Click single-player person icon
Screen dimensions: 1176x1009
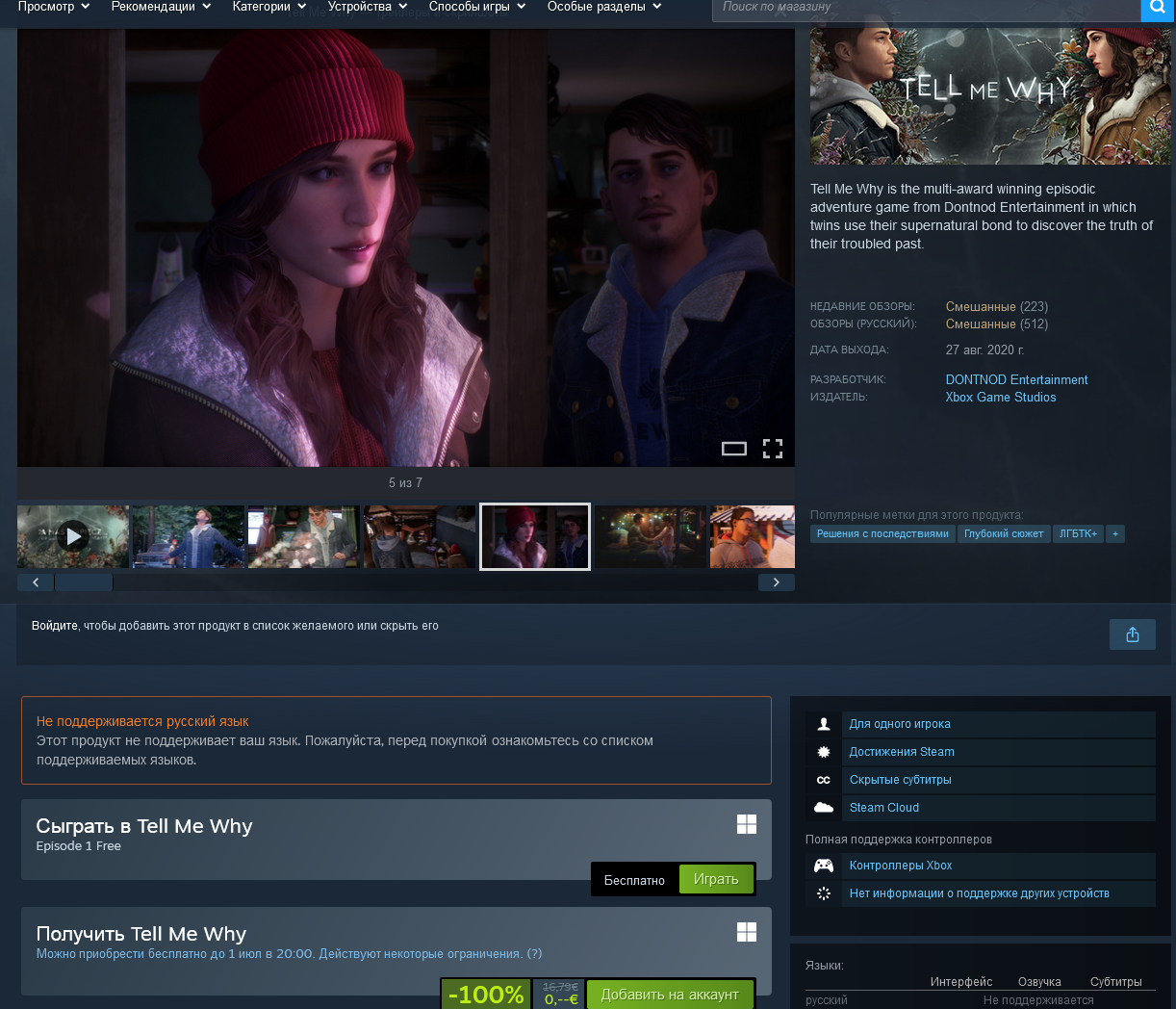pyautogui.click(x=824, y=724)
